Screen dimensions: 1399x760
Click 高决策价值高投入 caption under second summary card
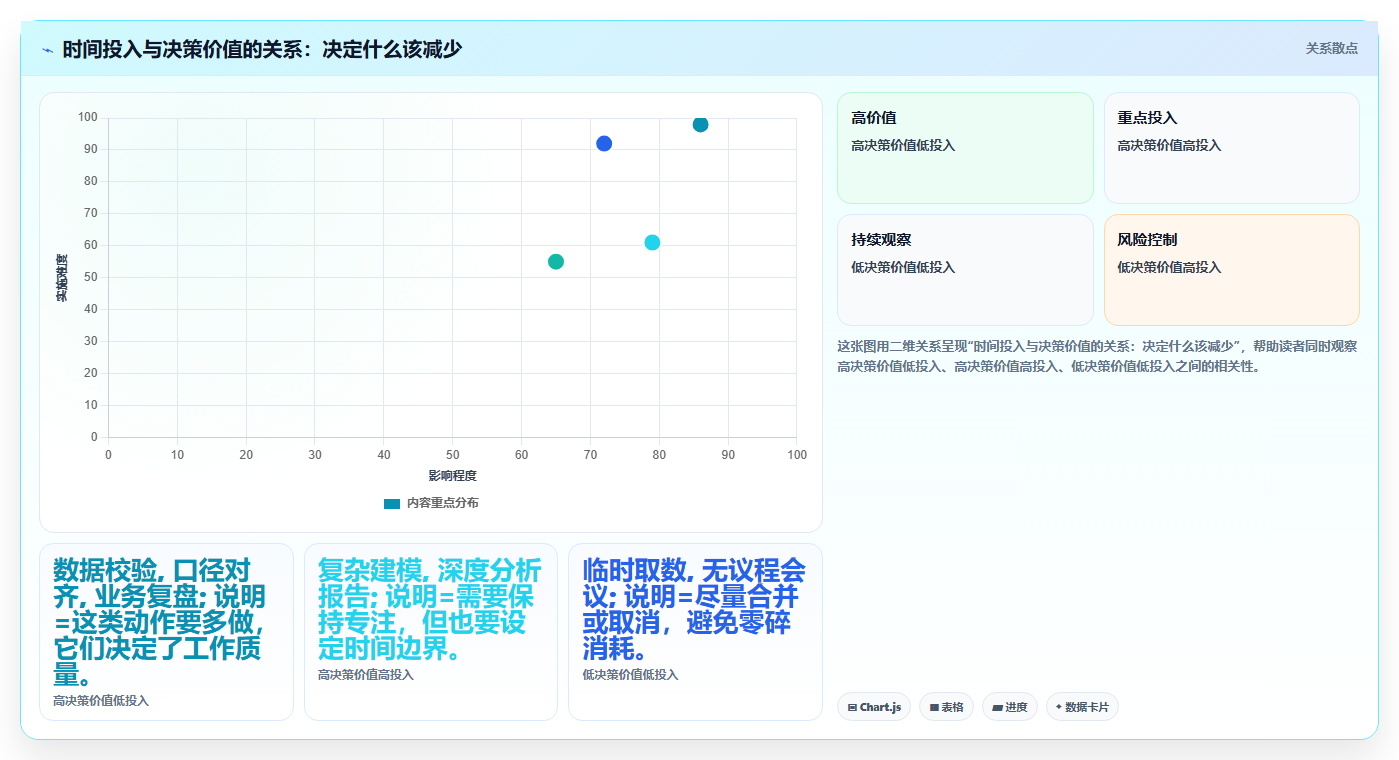366,675
